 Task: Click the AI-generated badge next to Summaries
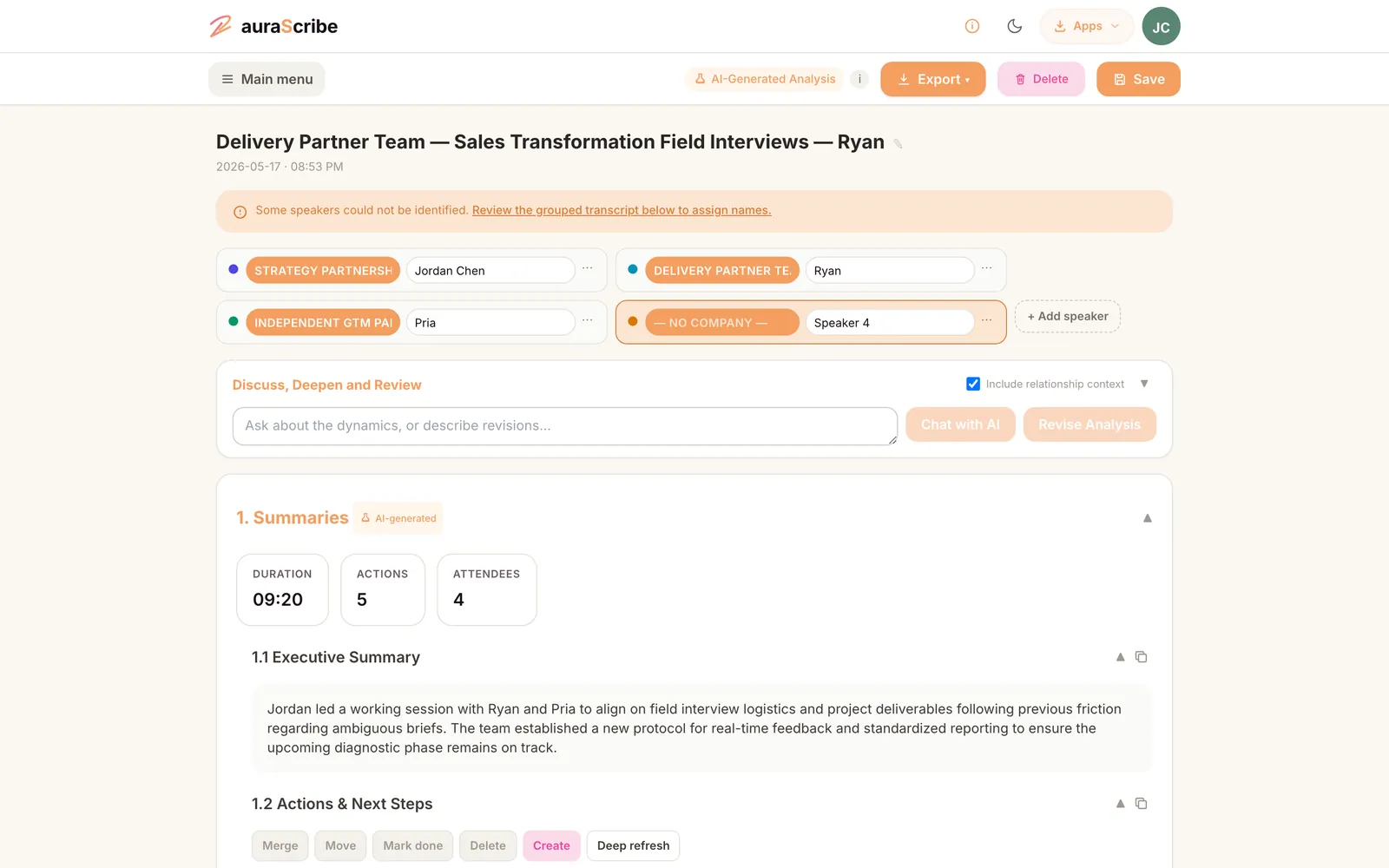tap(398, 518)
